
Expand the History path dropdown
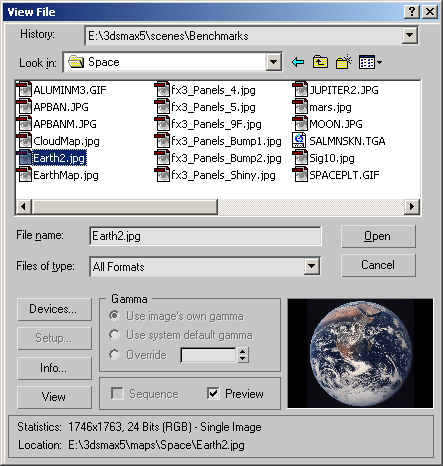coord(409,35)
